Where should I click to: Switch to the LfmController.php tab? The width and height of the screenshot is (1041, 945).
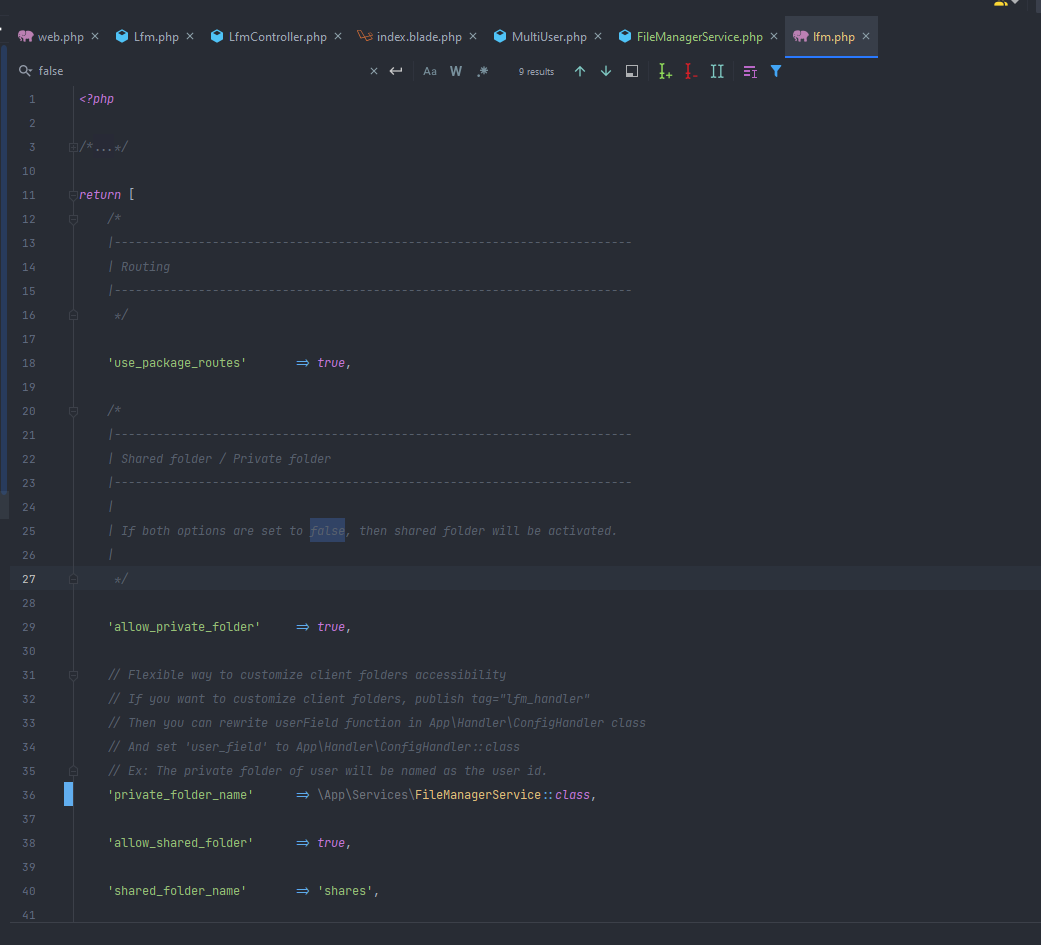pyautogui.click(x=273, y=35)
